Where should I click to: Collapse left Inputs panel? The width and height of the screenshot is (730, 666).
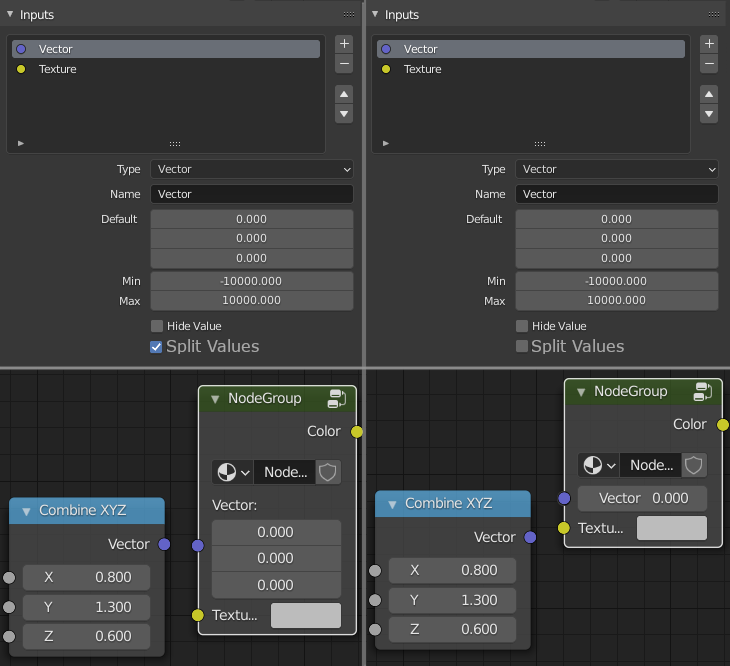(10, 14)
